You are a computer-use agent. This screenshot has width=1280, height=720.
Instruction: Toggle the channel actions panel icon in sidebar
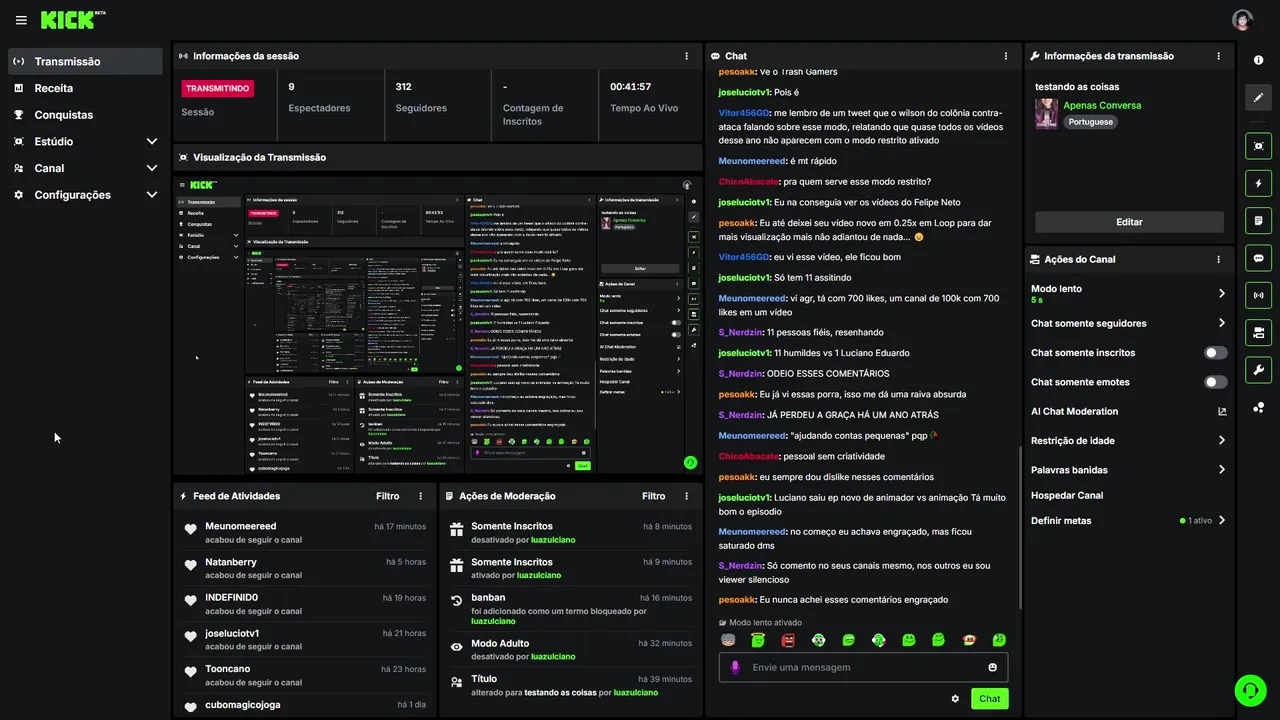[x=1258, y=332]
